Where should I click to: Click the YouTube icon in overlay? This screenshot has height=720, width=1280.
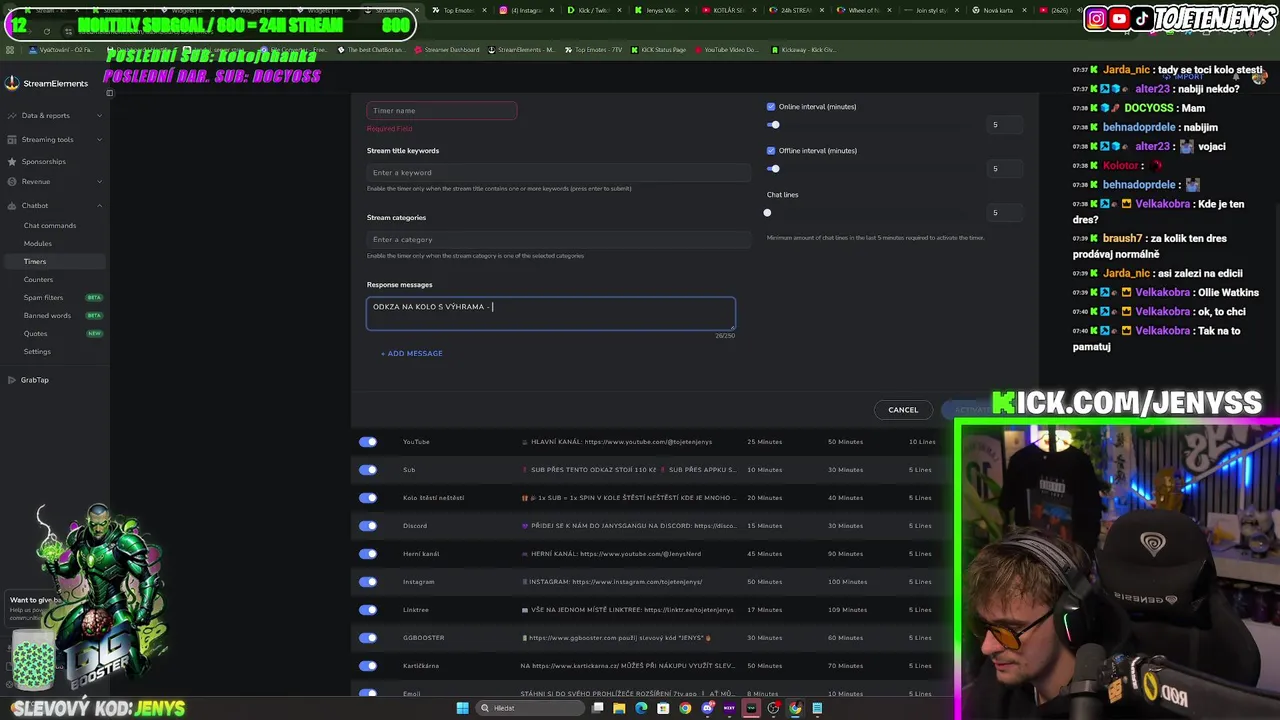[x=1119, y=18]
